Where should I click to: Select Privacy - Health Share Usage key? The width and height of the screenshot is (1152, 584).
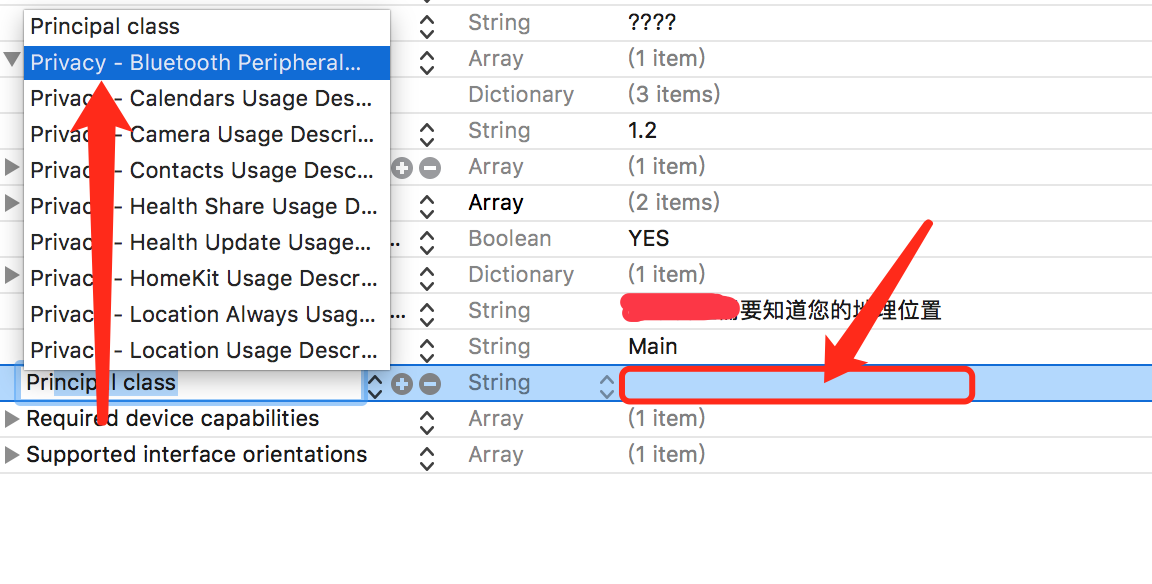[207, 206]
